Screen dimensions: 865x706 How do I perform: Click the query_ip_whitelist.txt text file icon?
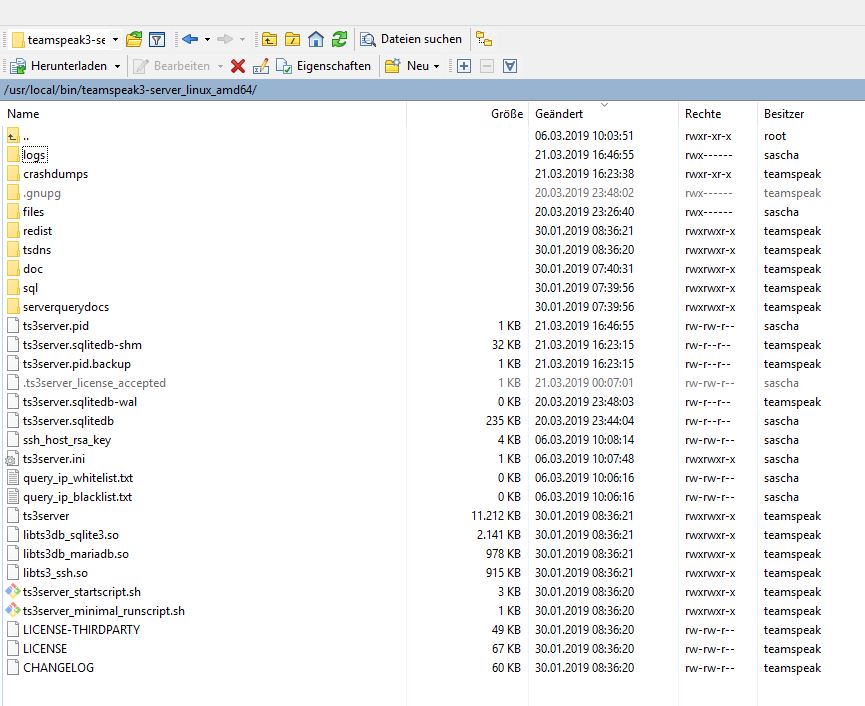(13, 478)
